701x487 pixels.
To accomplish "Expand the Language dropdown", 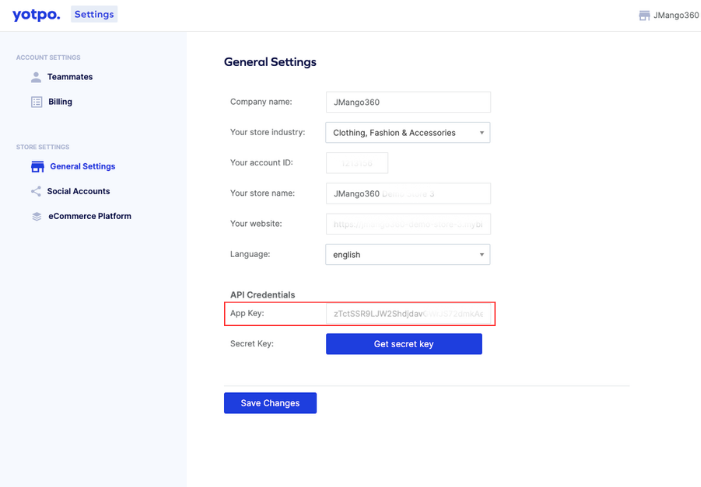I will (408, 254).
